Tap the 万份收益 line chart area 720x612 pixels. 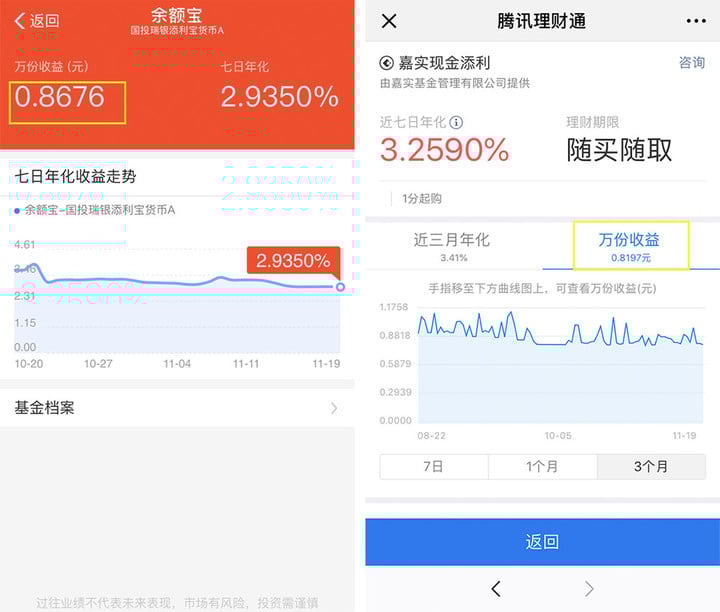tap(560, 367)
